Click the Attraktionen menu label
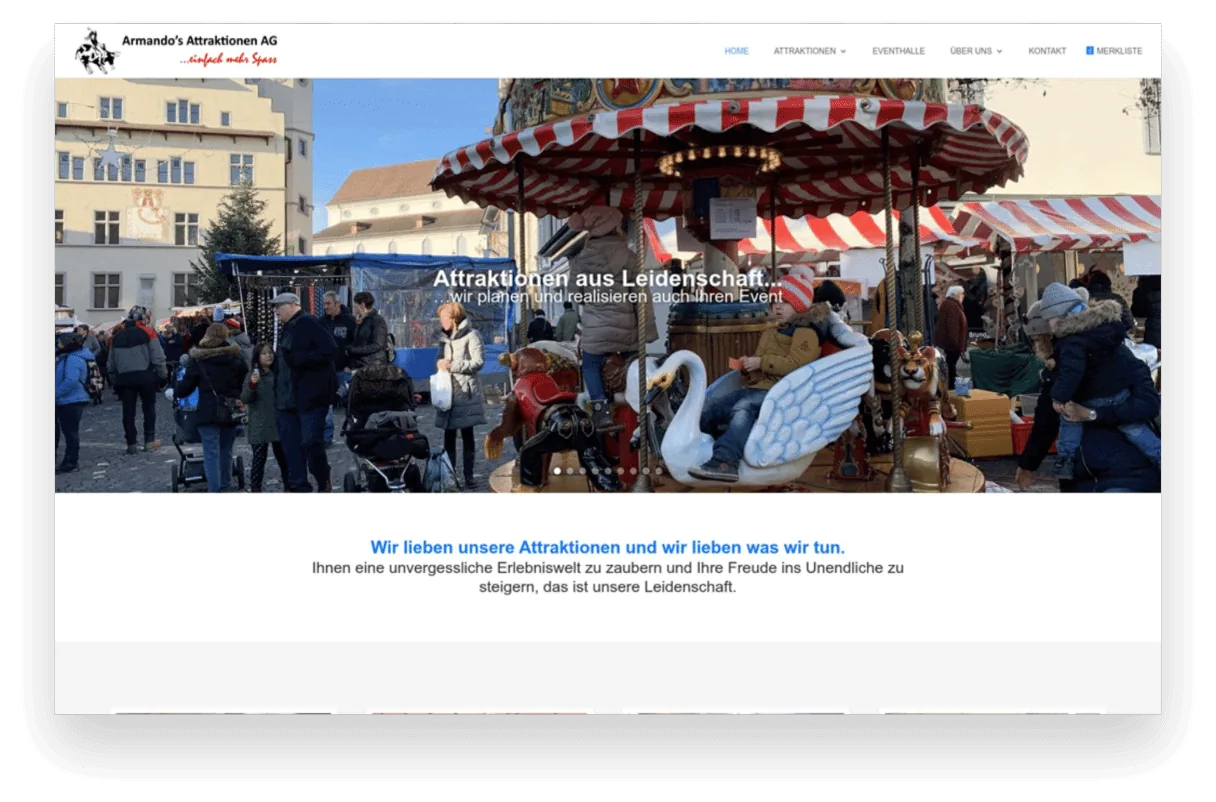Screen dimensions: 1216x802 click(804, 51)
